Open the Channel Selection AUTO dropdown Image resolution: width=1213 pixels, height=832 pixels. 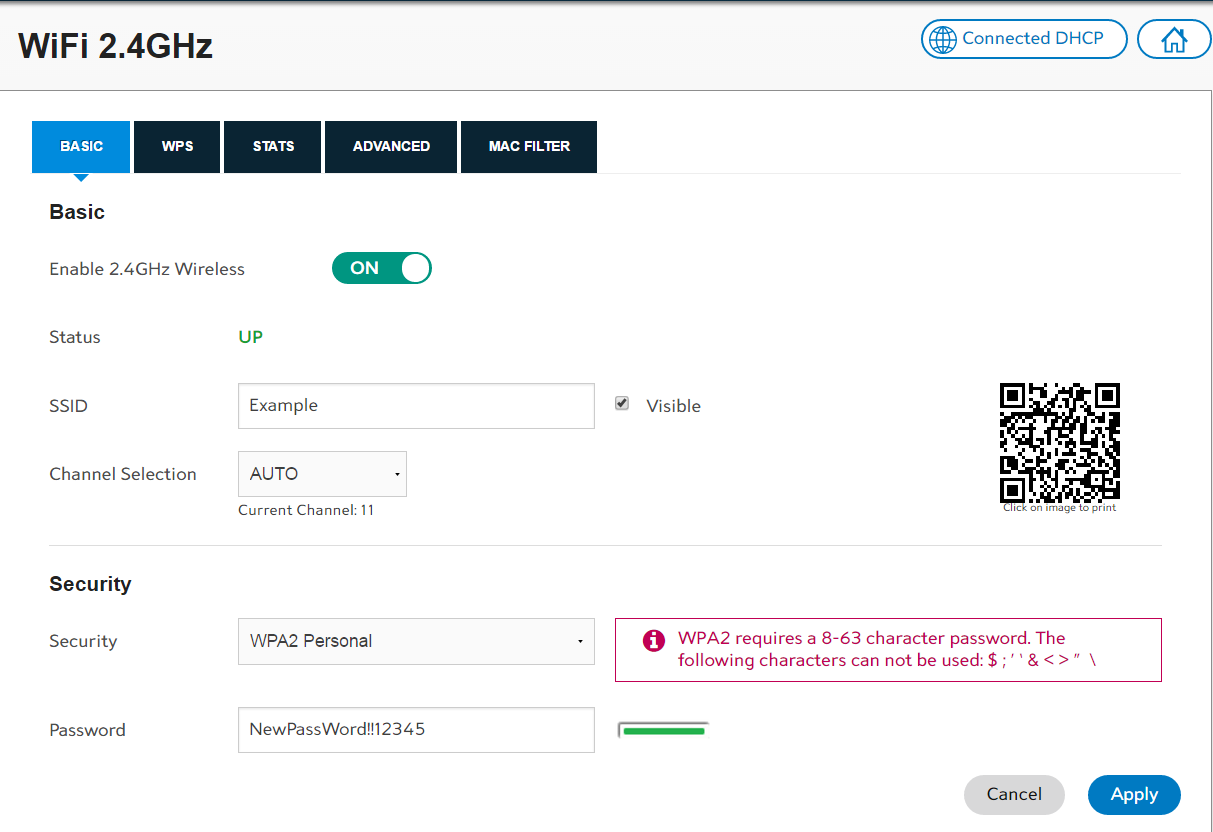click(x=322, y=474)
